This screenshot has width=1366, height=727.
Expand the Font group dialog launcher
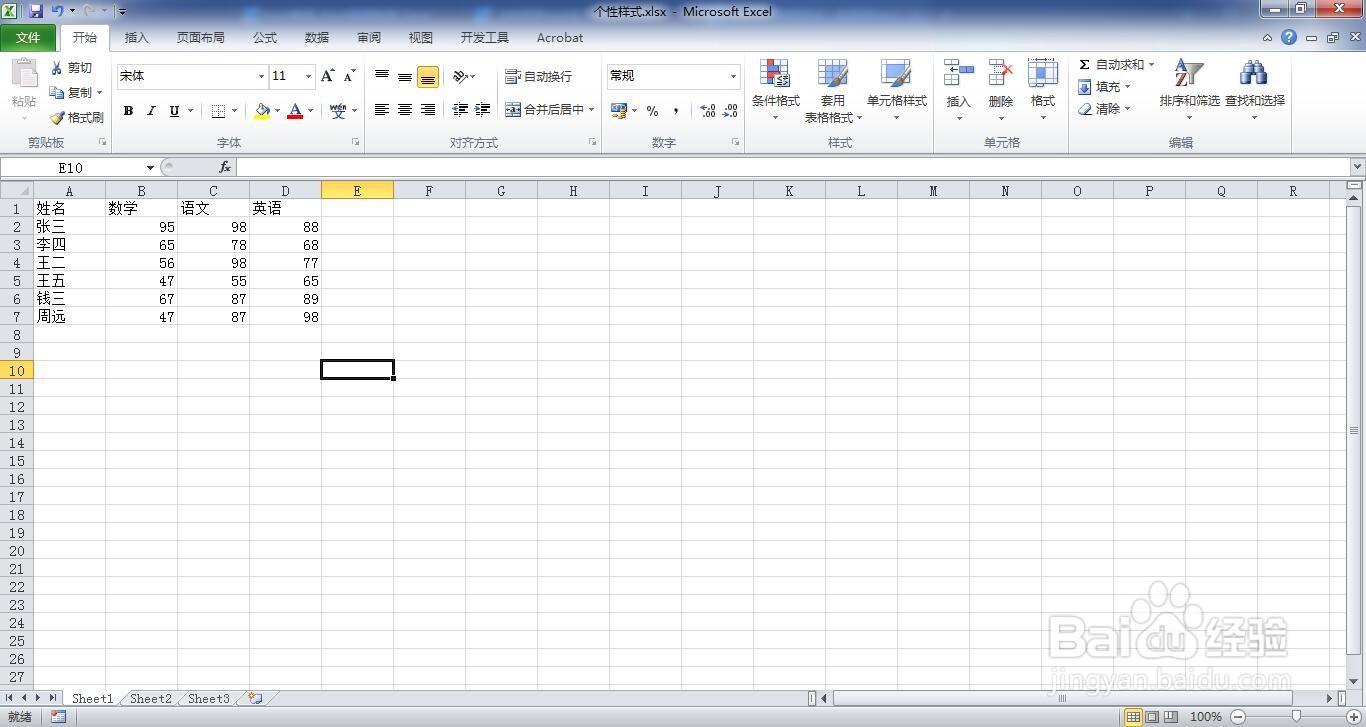pos(356,143)
